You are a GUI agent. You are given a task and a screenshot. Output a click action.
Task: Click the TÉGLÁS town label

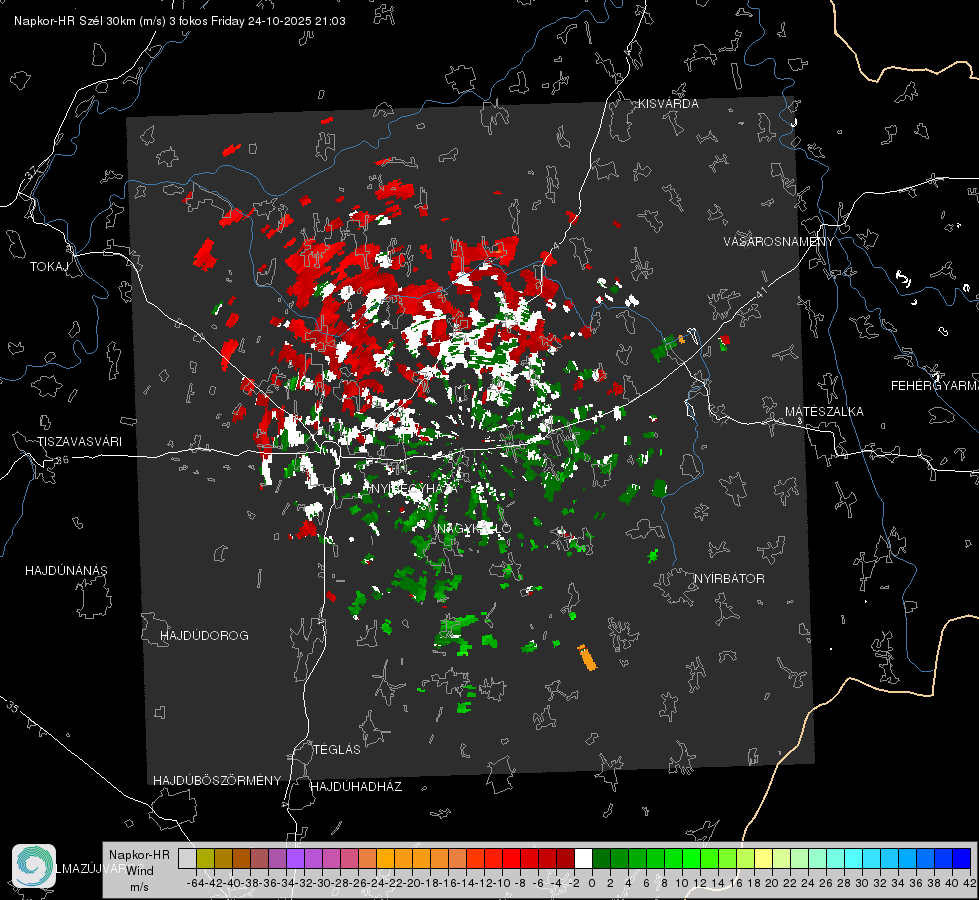coord(337,750)
